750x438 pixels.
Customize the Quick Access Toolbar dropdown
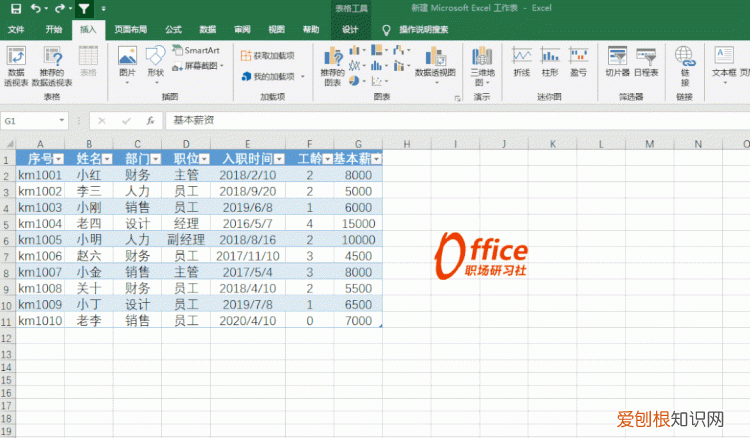[x=103, y=9]
